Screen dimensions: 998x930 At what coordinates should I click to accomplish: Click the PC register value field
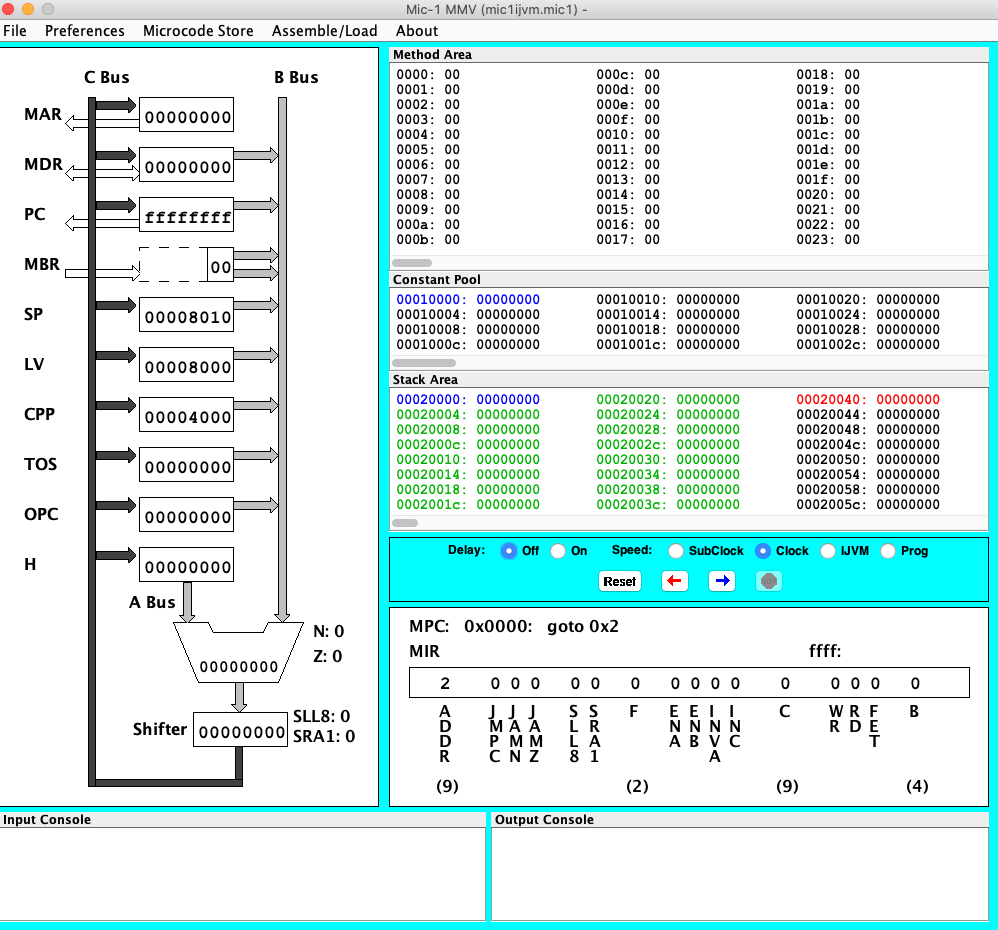point(186,217)
